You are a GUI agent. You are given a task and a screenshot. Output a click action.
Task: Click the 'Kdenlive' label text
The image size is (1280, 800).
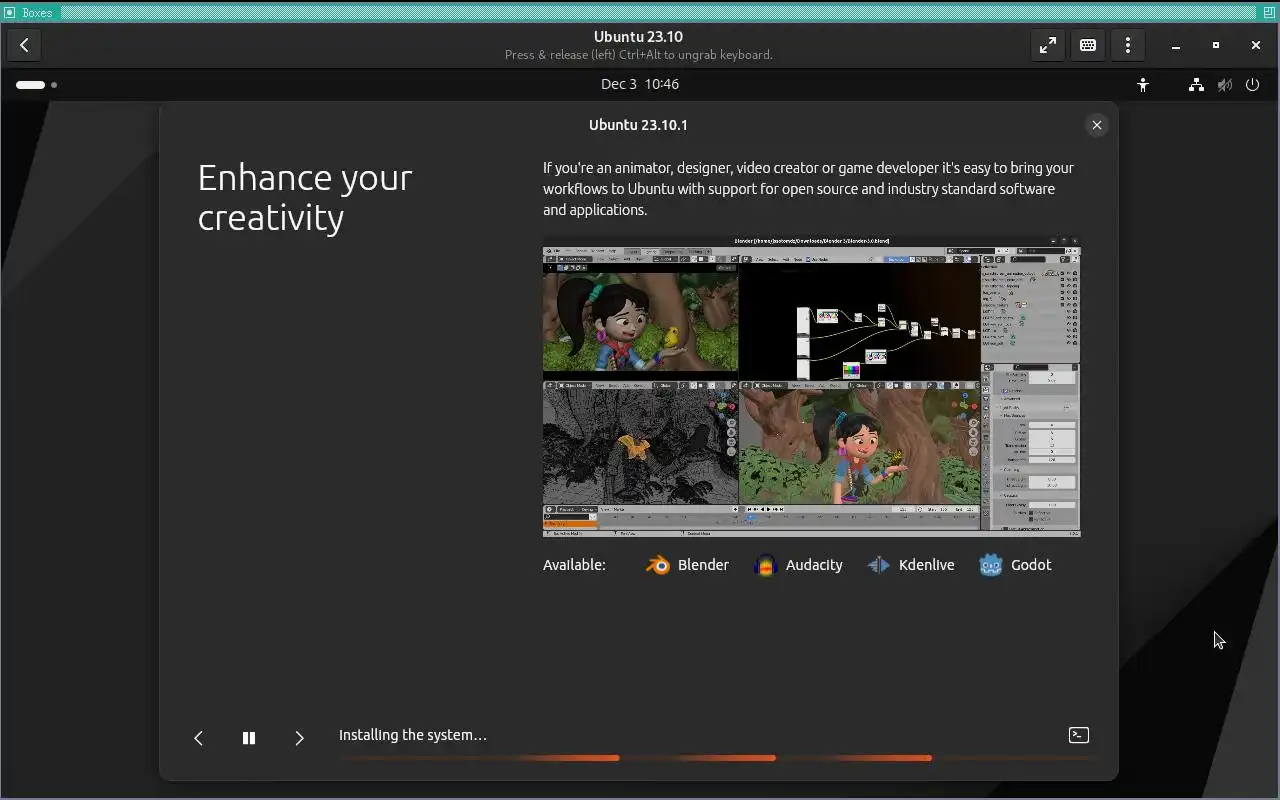coord(927,565)
